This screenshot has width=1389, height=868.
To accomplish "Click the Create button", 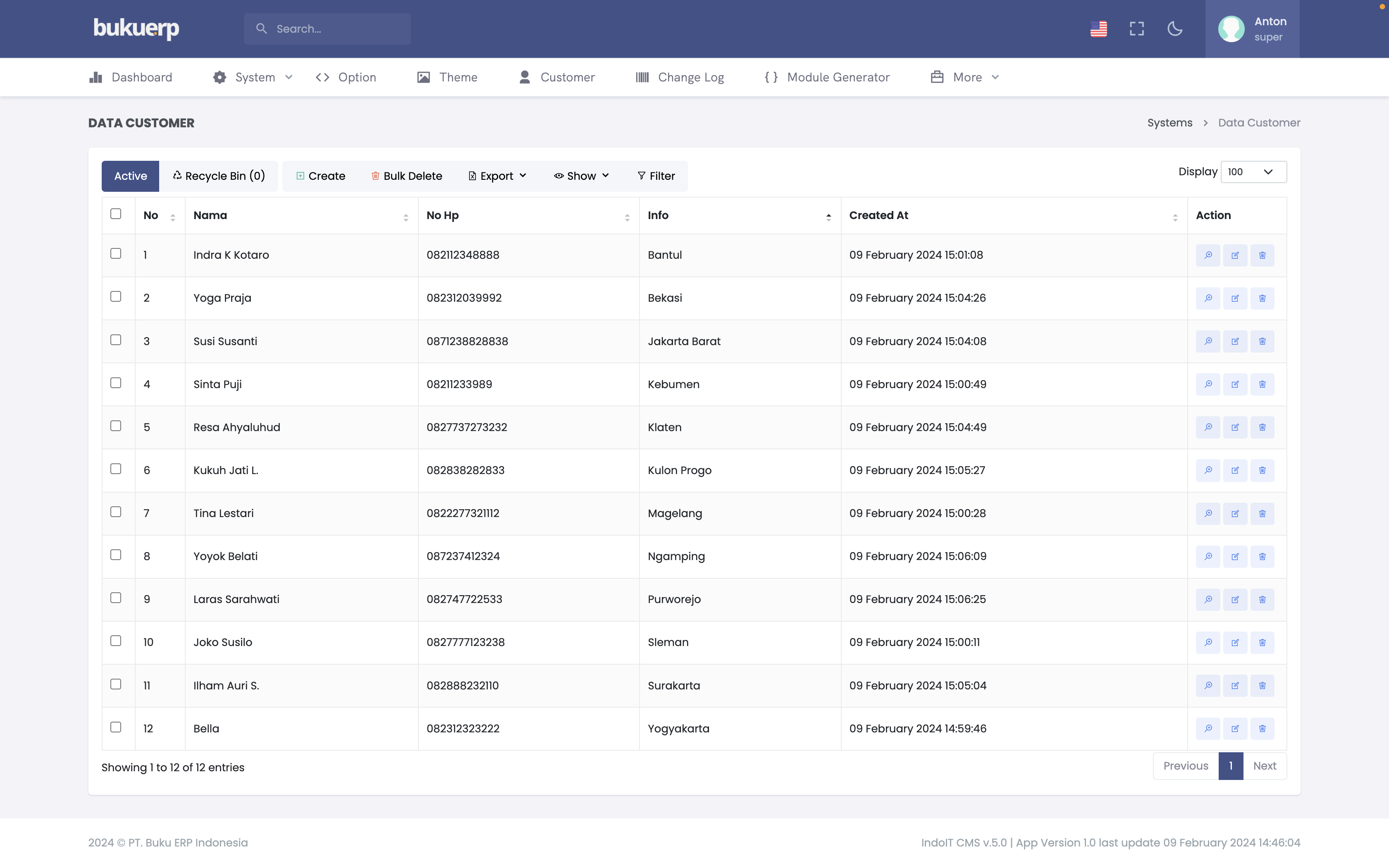I will pos(320,176).
